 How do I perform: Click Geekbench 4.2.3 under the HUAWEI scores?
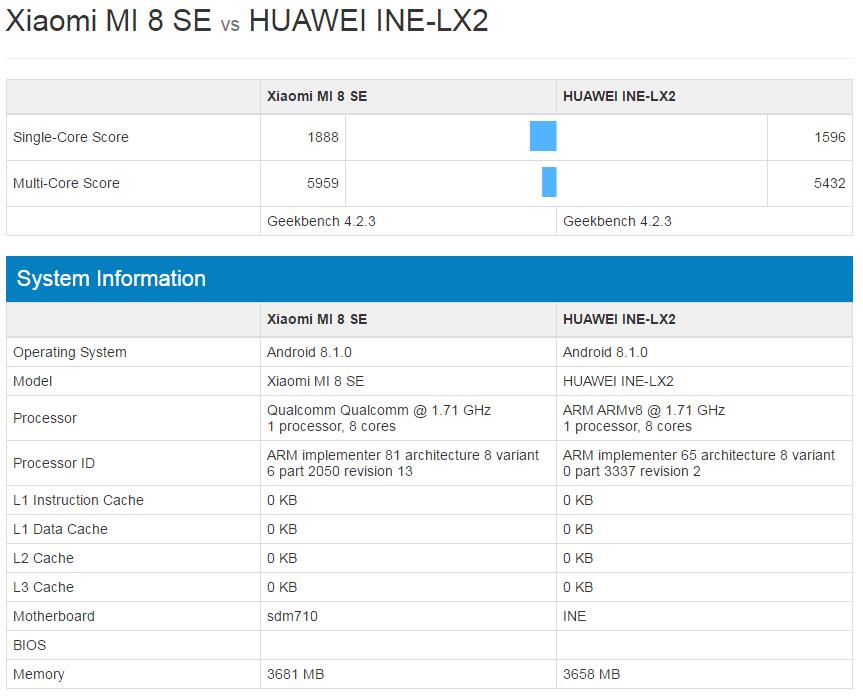pyautogui.click(x=617, y=221)
